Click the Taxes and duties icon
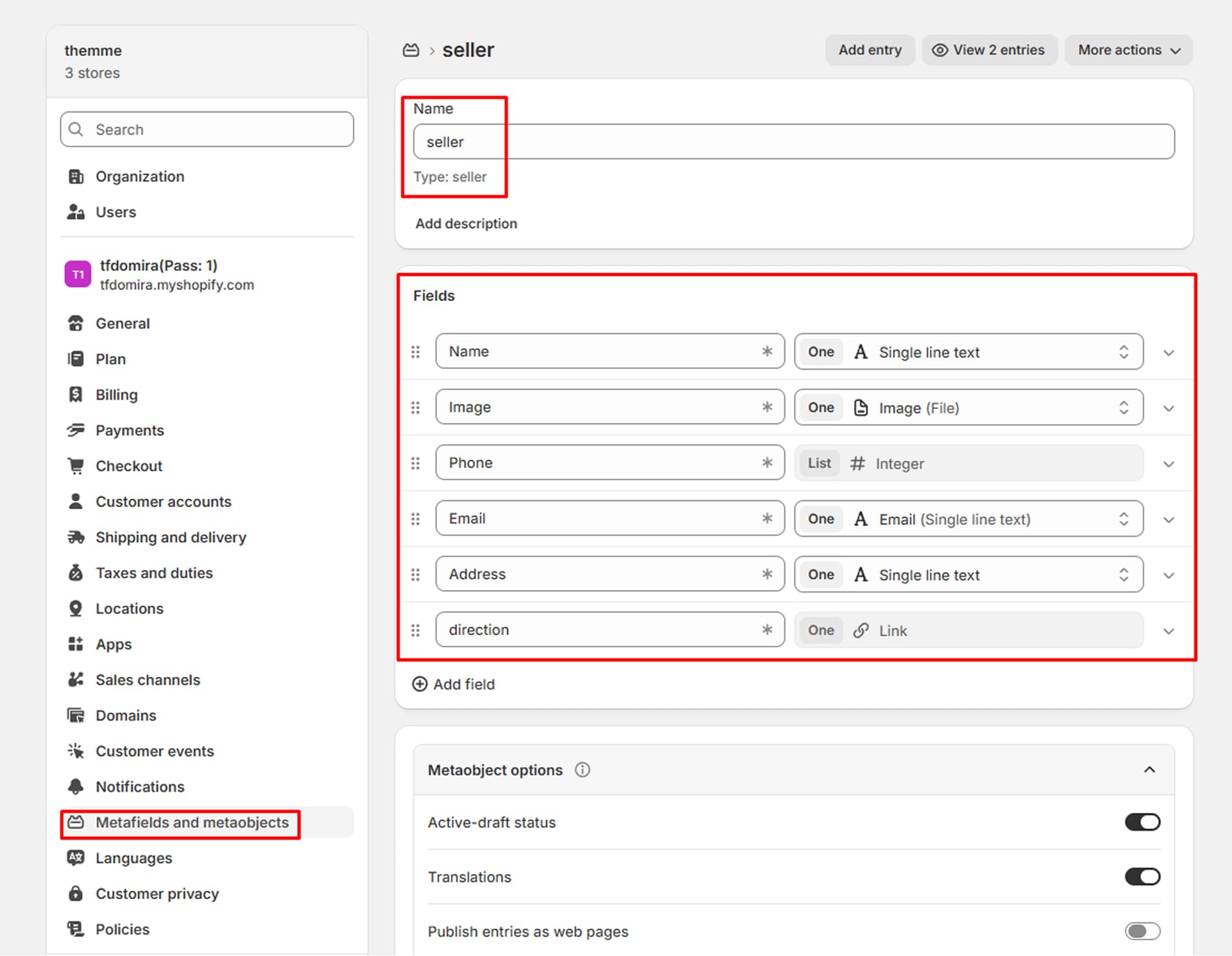 pyautogui.click(x=76, y=573)
